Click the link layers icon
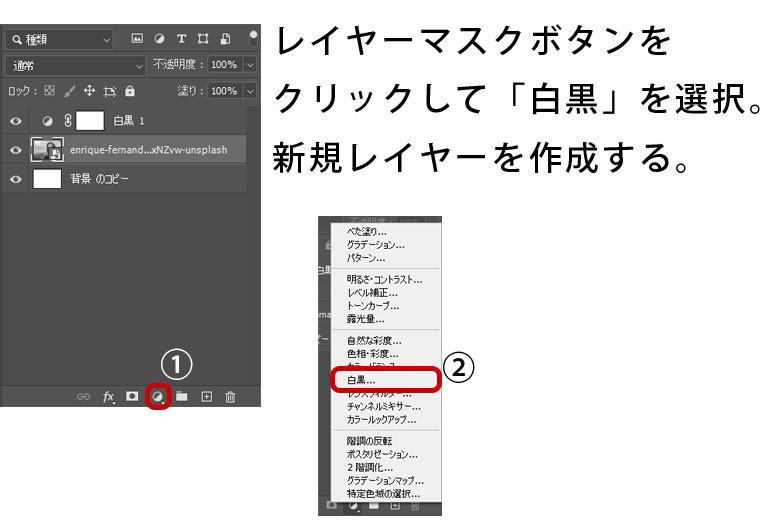760x530 pixels. tap(83, 397)
